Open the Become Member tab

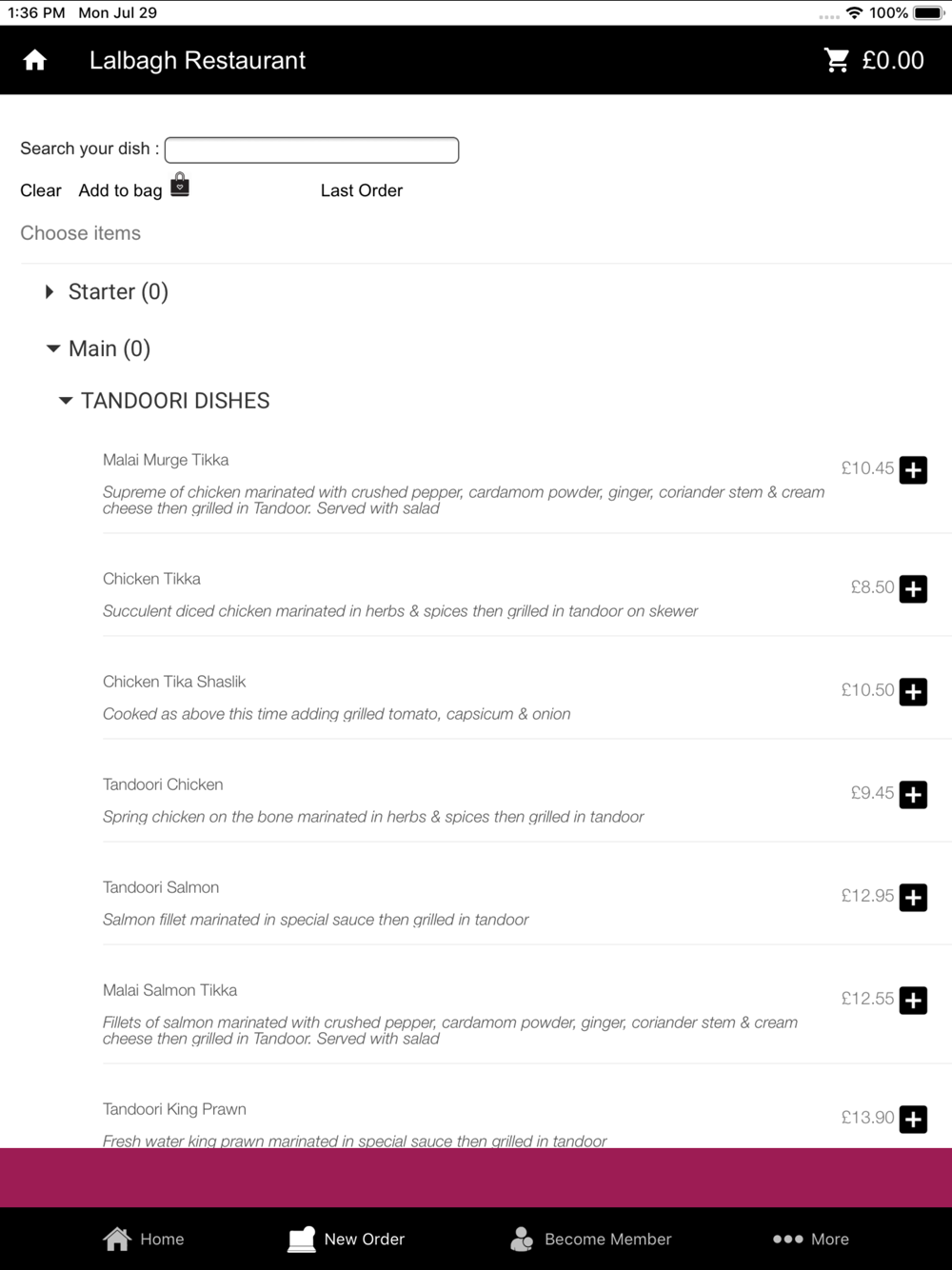[591, 1239]
